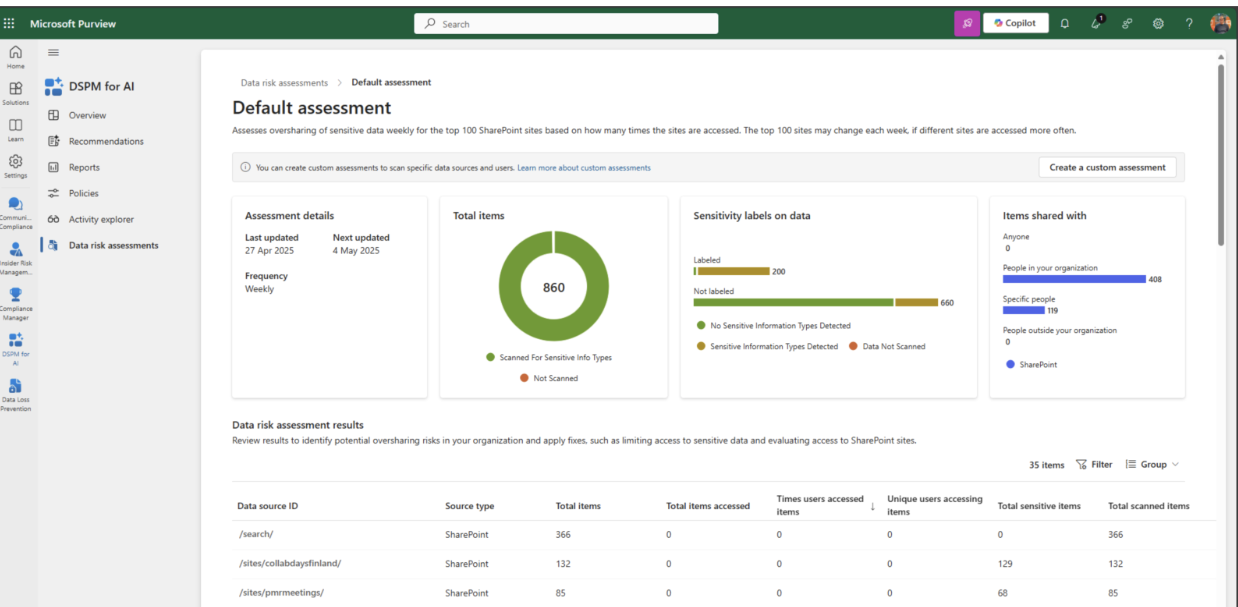This screenshot has height=607, width=1238.
Task: Click in the Search box
Action: pos(566,23)
